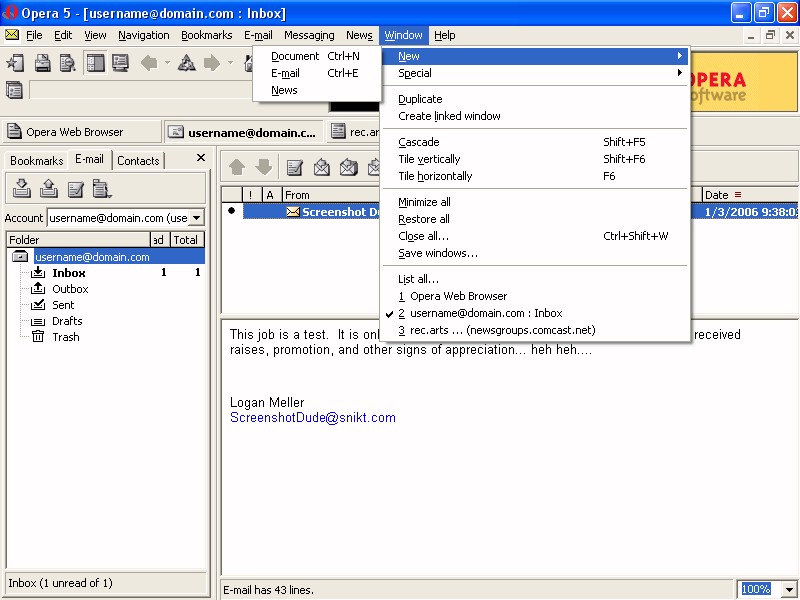Open the zoom percentage dropdown arrow

789,589
